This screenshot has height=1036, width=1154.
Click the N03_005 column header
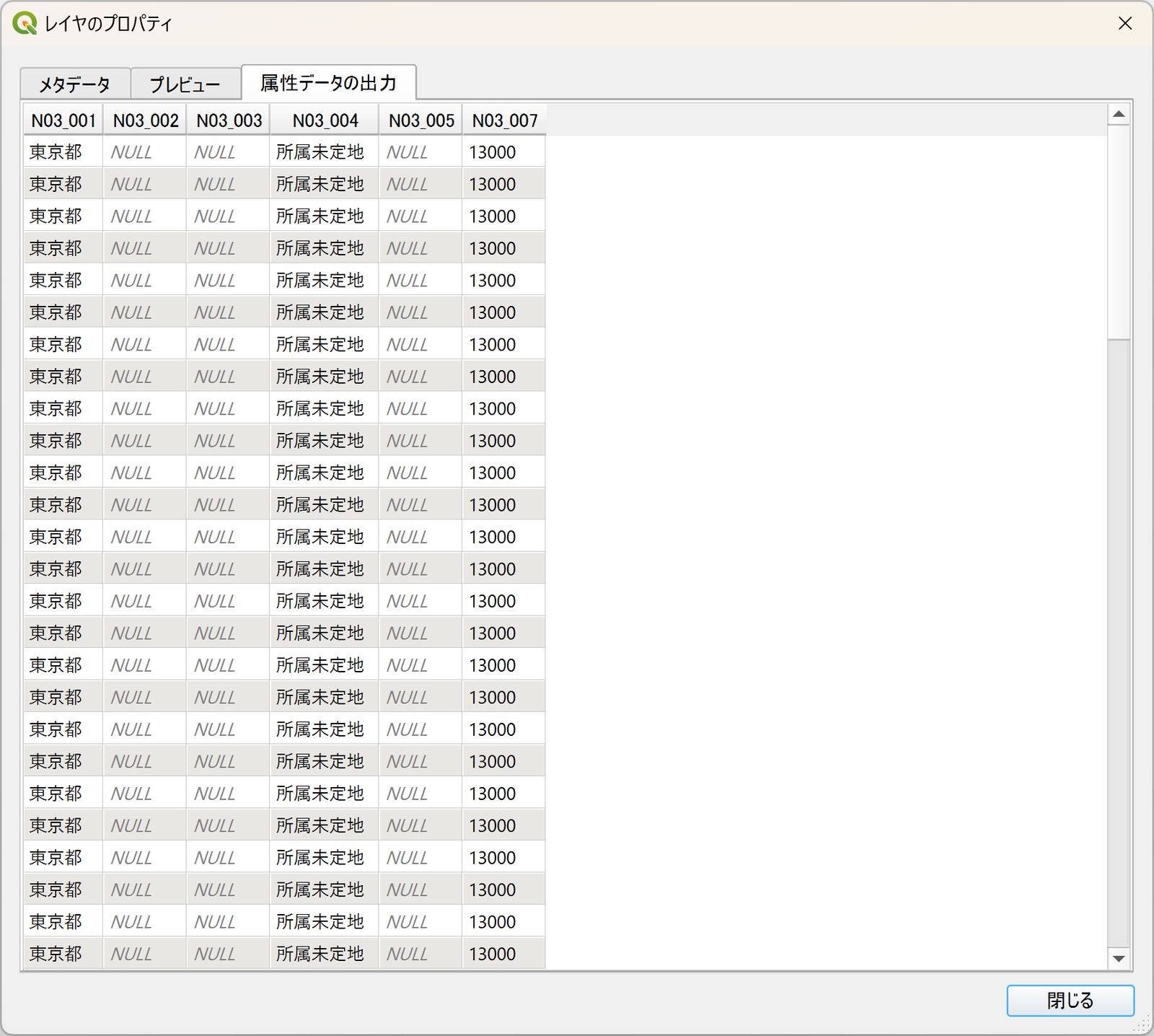pyautogui.click(x=420, y=120)
